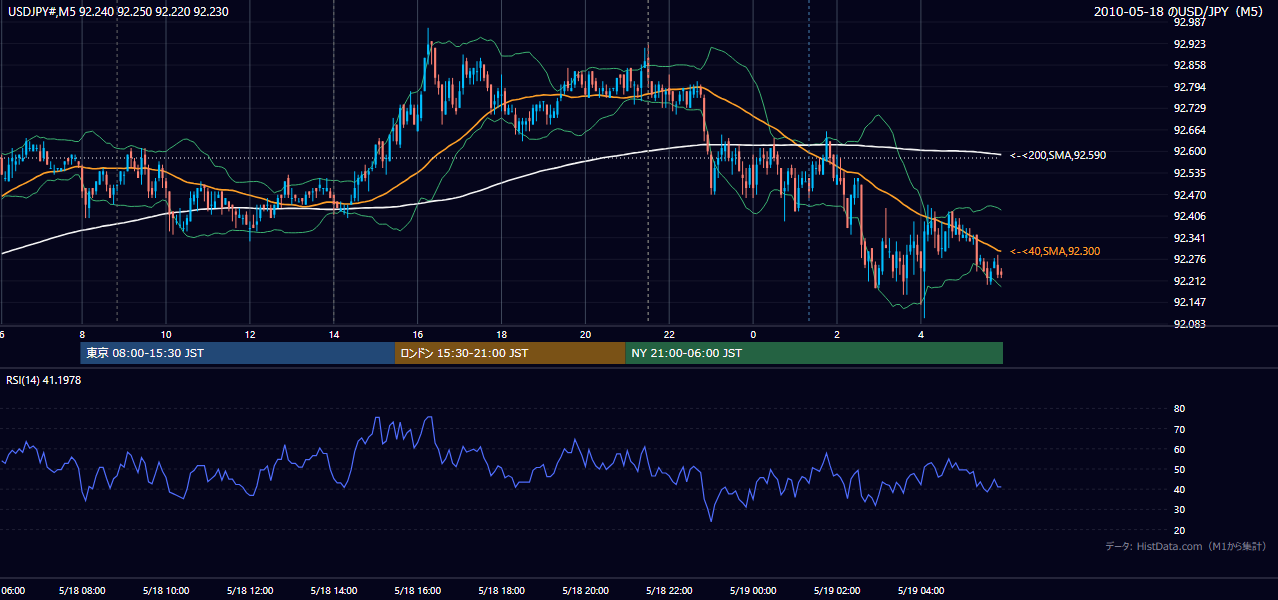Click the RSI scale value 30
Viewport: 1278px width, 600px height.
(x=1179, y=510)
